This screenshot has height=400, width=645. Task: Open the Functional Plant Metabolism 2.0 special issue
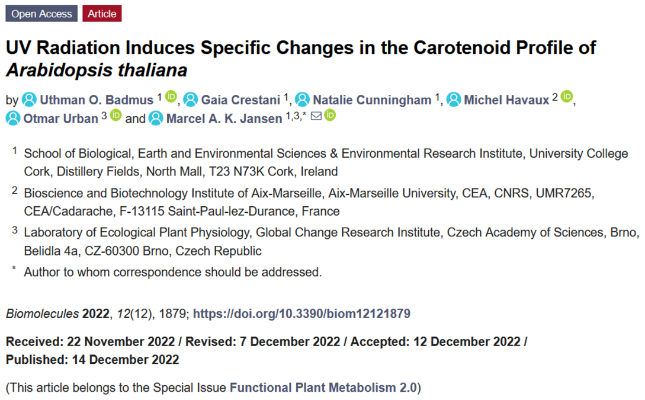point(325,387)
